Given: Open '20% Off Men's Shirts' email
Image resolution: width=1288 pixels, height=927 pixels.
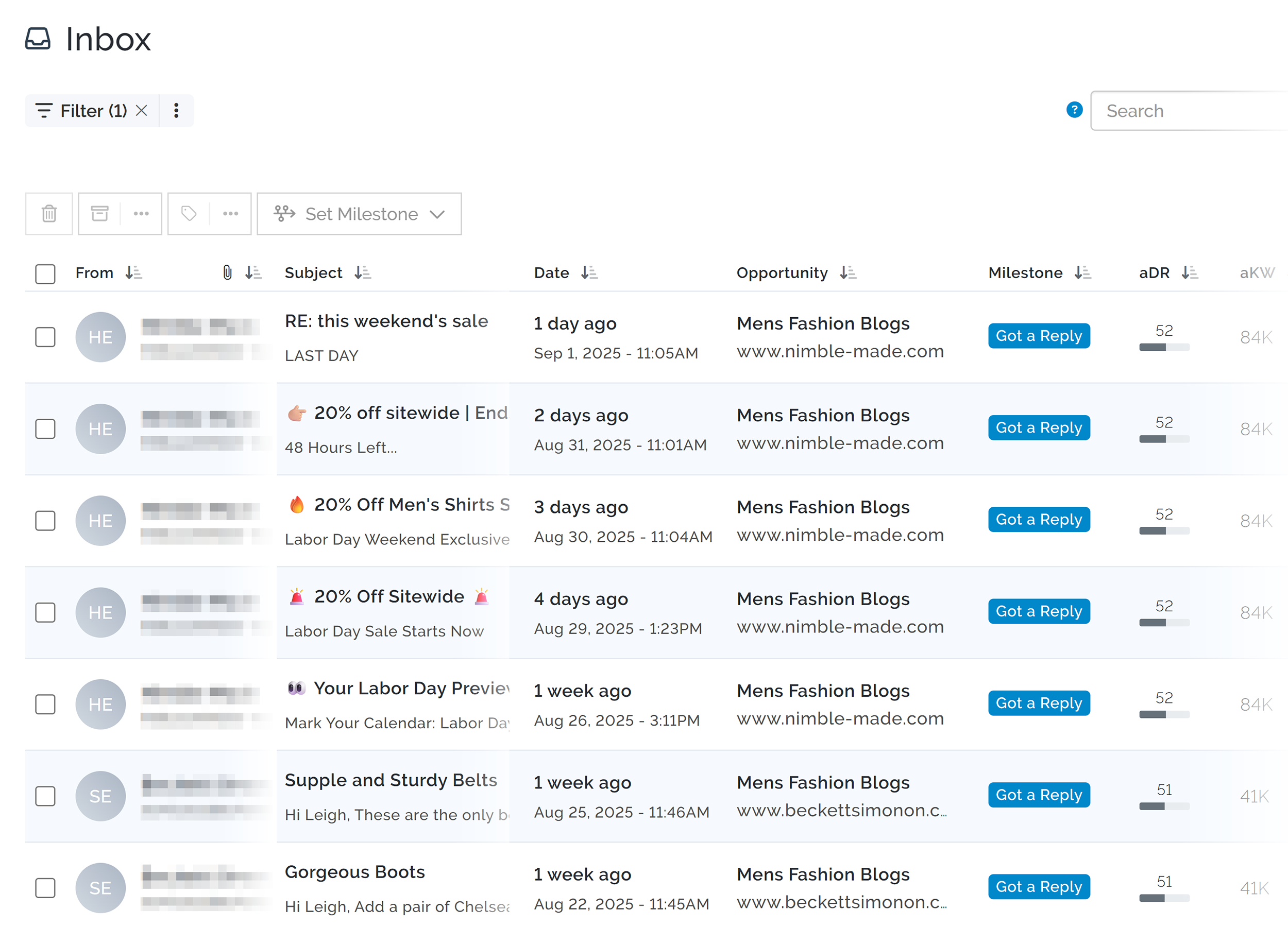Looking at the screenshot, I should point(398,505).
